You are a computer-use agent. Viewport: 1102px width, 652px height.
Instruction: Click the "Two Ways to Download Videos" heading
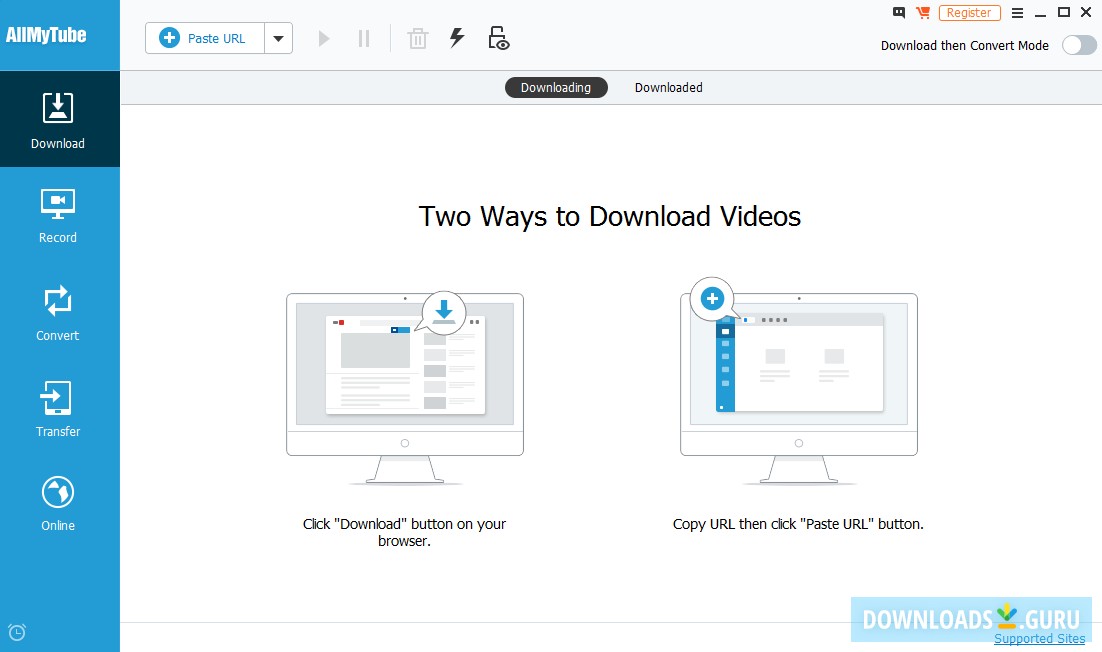[x=609, y=216]
